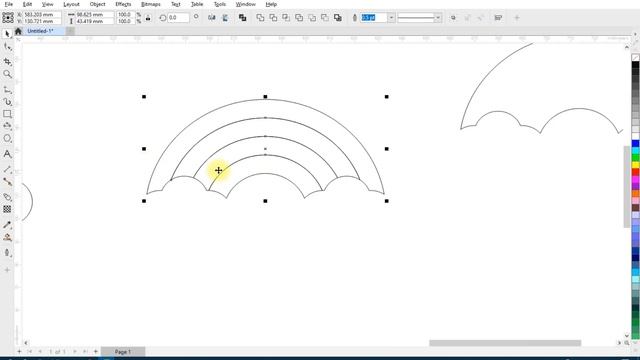Click the Mirror vertically icon
This screenshot has width=640, height=360.
point(225,18)
